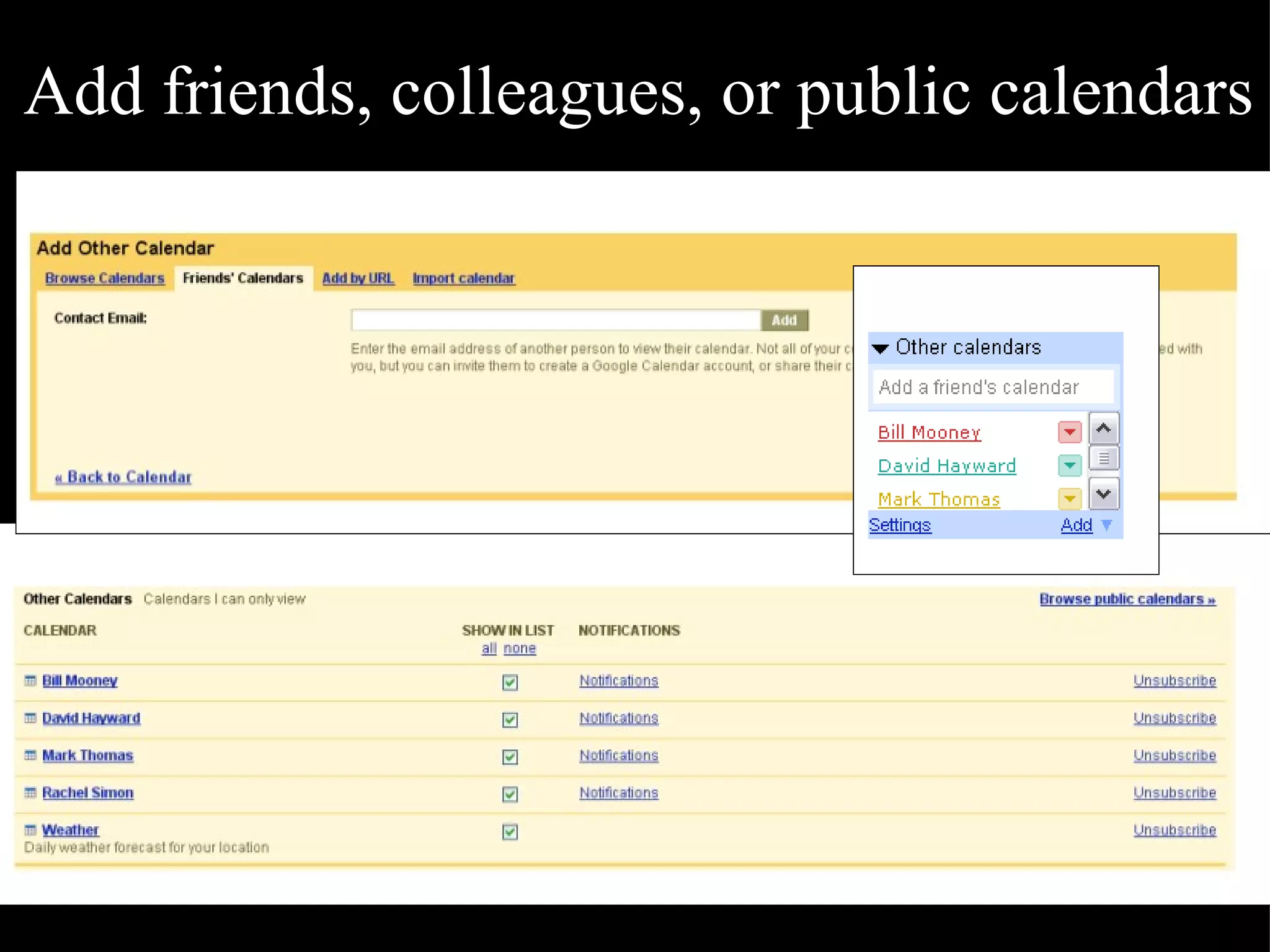Click the Contact Email input field
The image size is (1270, 952).
[x=556, y=320]
